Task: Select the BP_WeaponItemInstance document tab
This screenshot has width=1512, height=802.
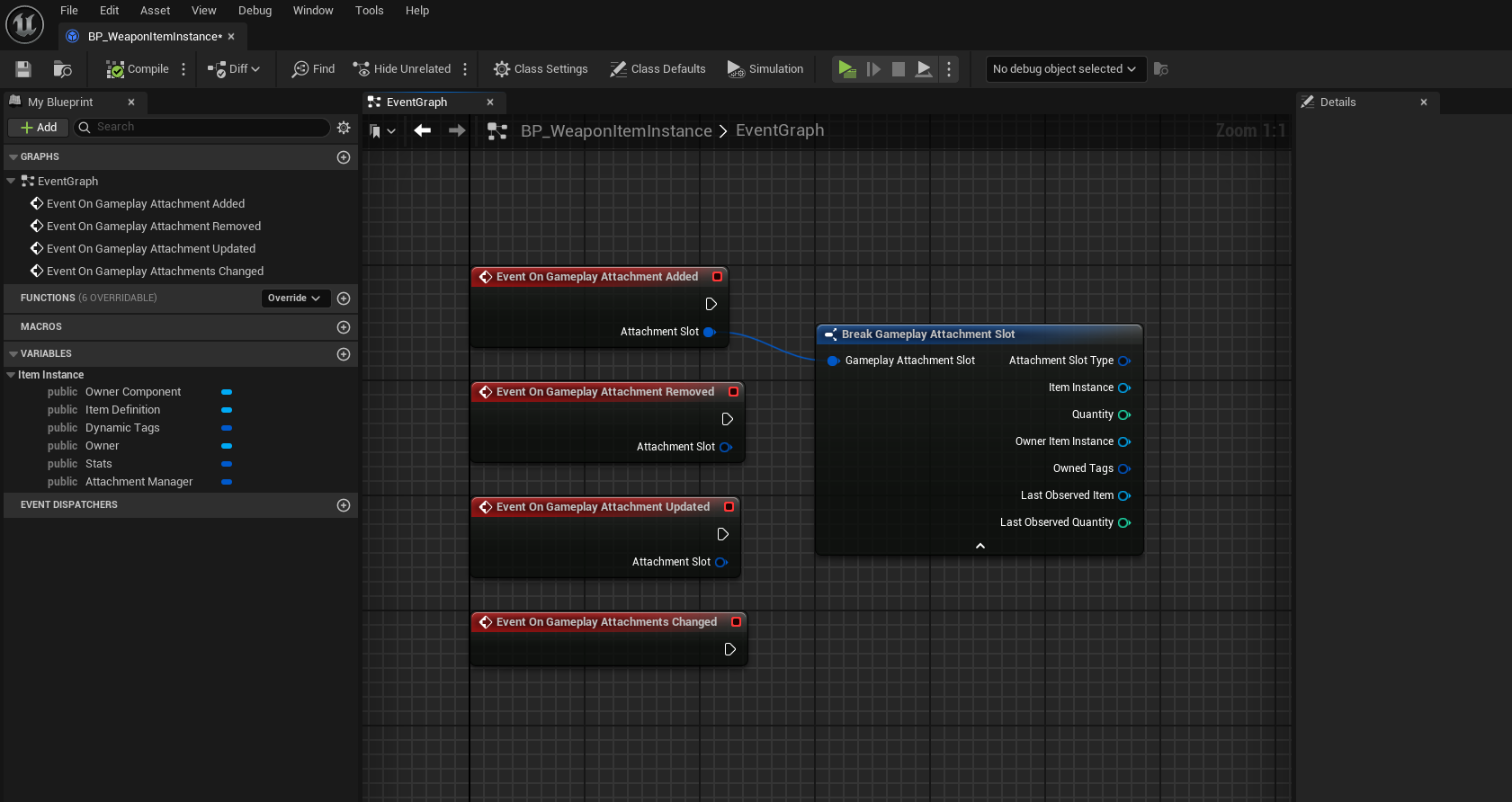Action: [x=153, y=37]
